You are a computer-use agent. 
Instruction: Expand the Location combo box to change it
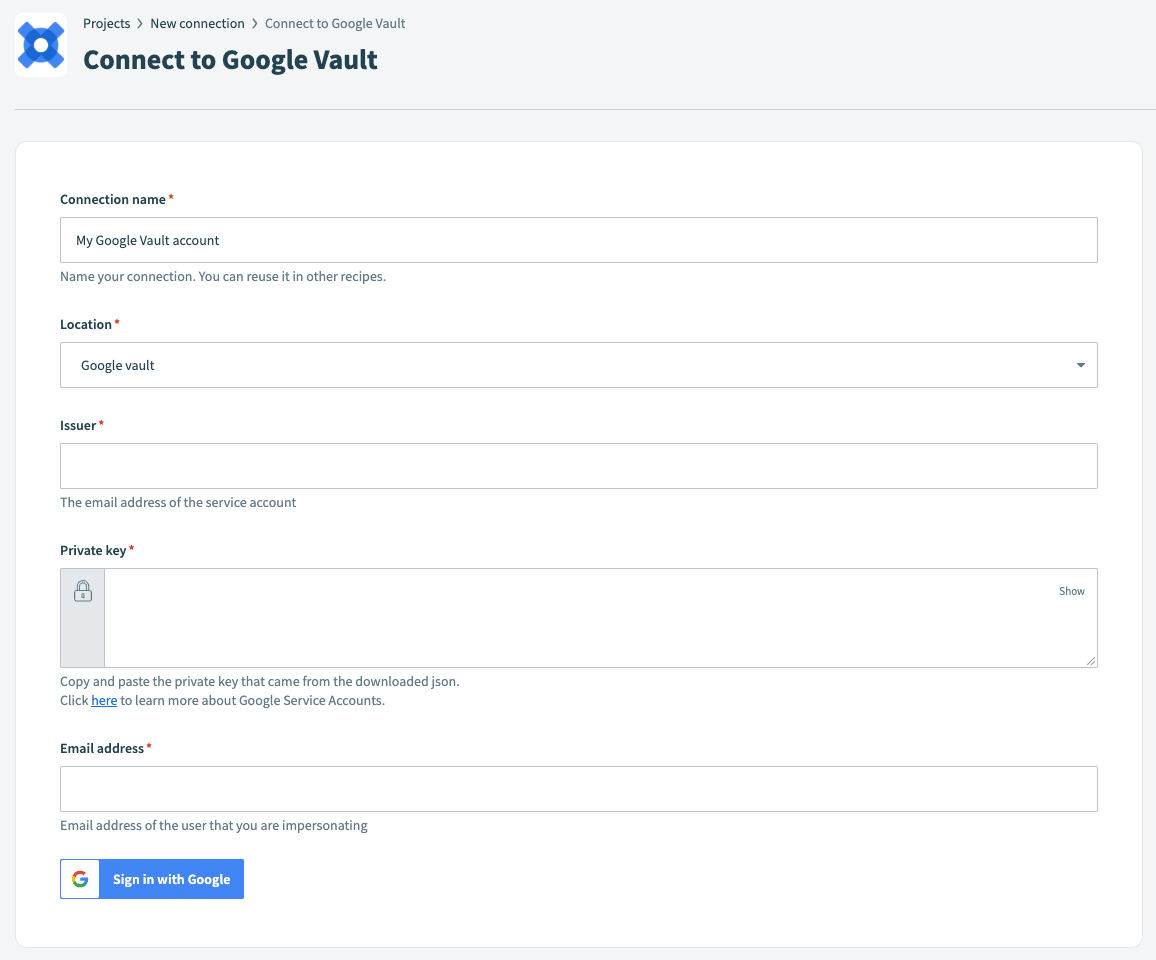pyautogui.click(x=578, y=365)
